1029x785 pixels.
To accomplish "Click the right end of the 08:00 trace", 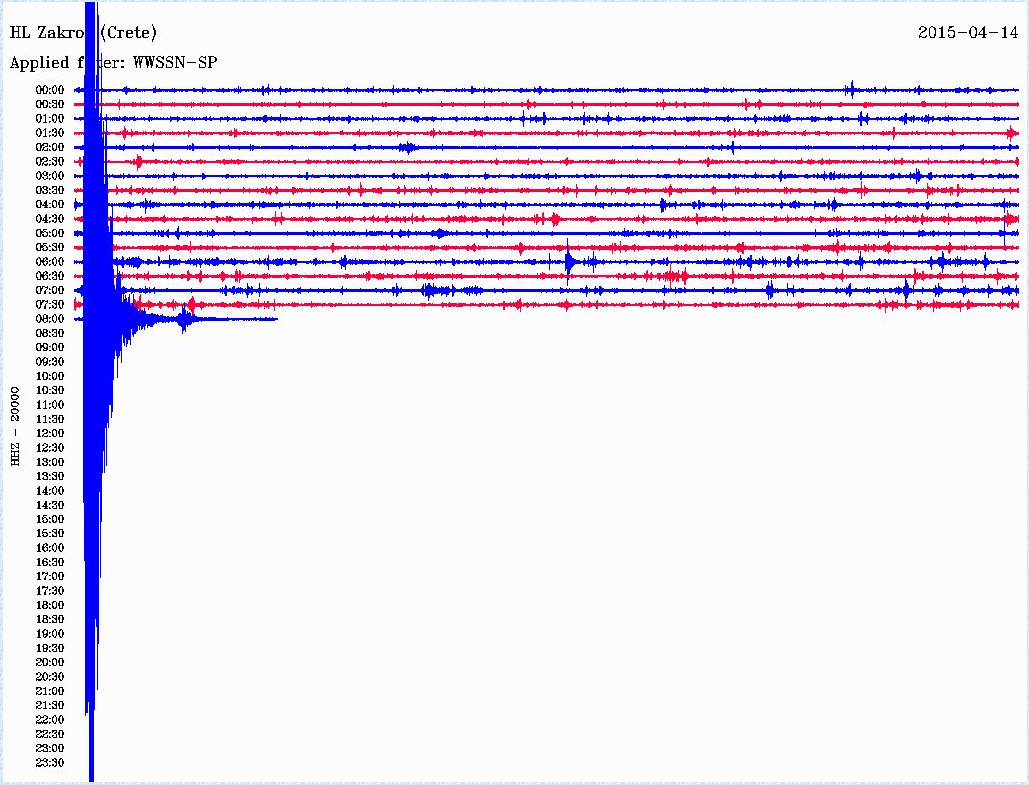I will tap(275, 319).
